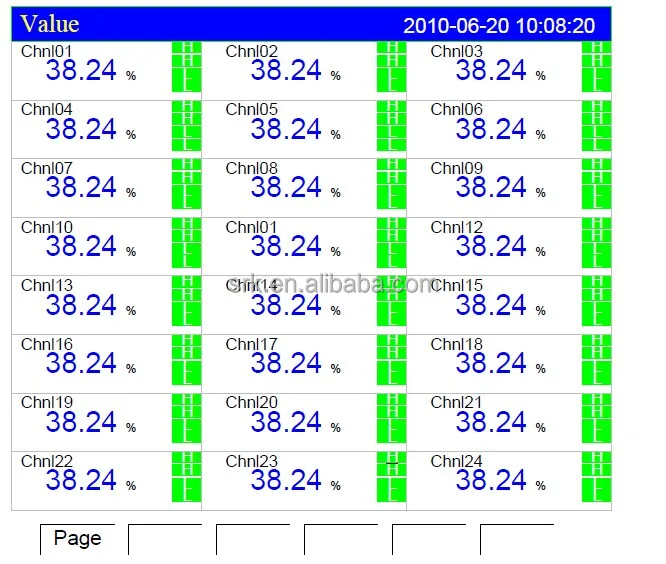
Task: Select Chnl16 green alarm indicator
Action: pyautogui.click(x=186, y=360)
